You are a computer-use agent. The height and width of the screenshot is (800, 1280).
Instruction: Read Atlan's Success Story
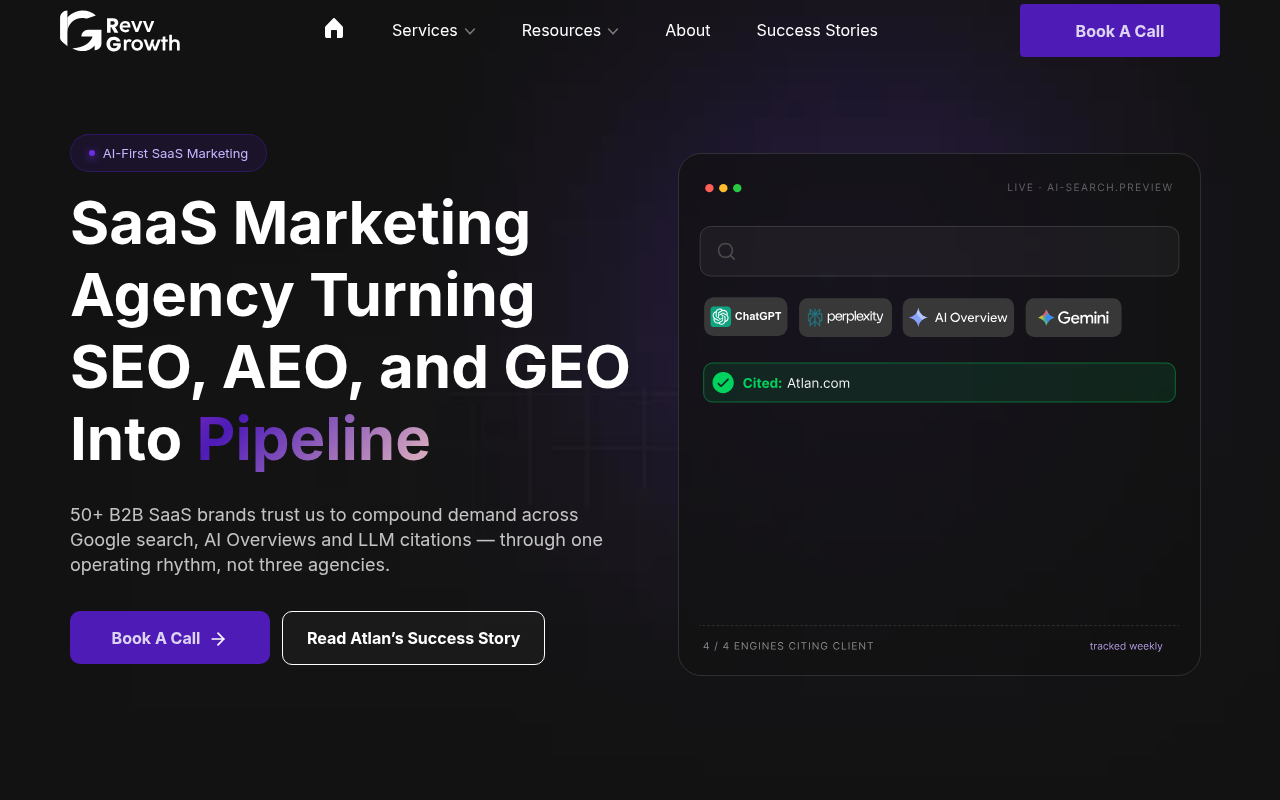(x=413, y=638)
